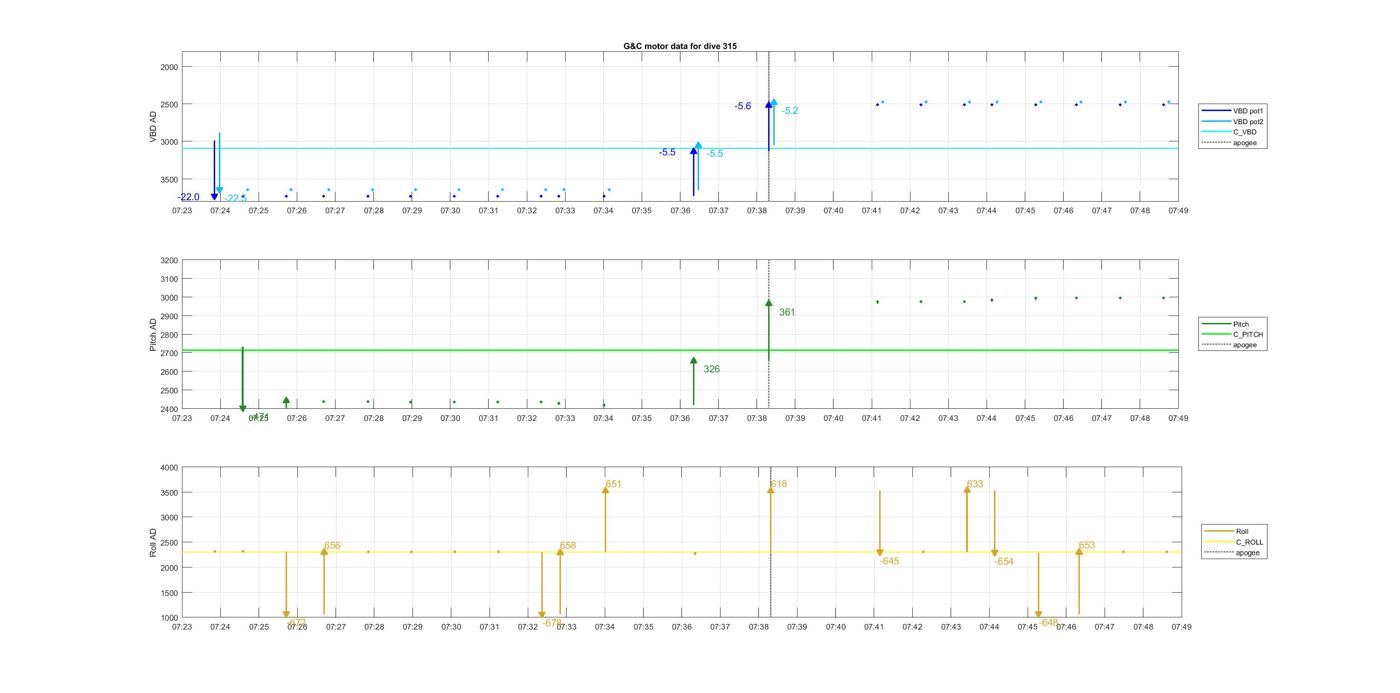This screenshot has width=1400, height=693.
Task: Click 'C_PITCH' legend entry
Action: tap(1232, 334)
